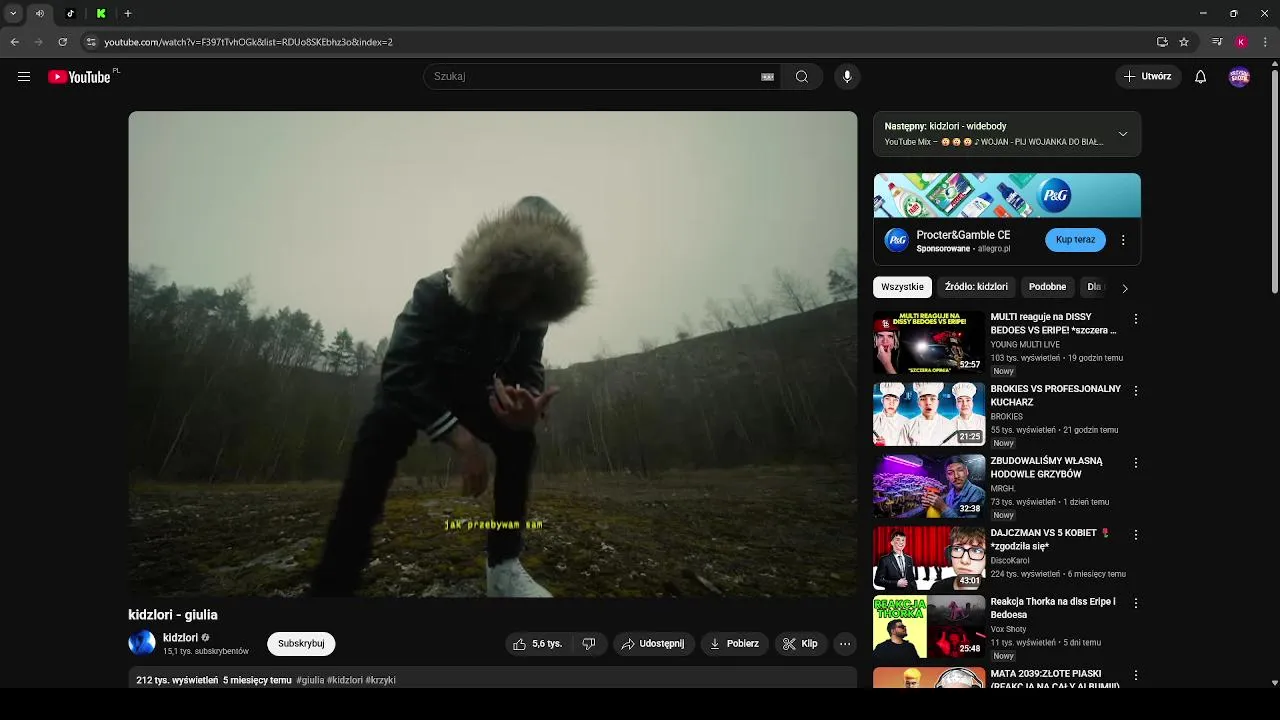Dislike the kidzlori - giulia video

pyautogui.click(x=589, y=644)
